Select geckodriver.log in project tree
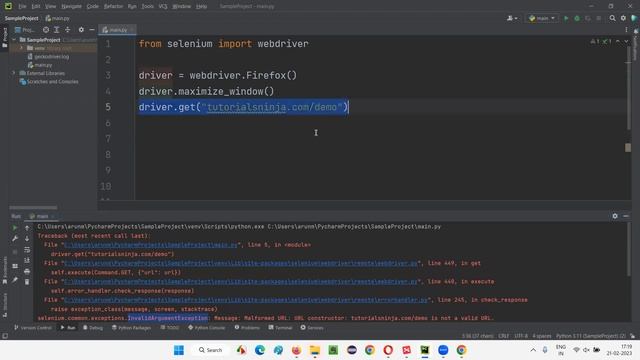 48,56
